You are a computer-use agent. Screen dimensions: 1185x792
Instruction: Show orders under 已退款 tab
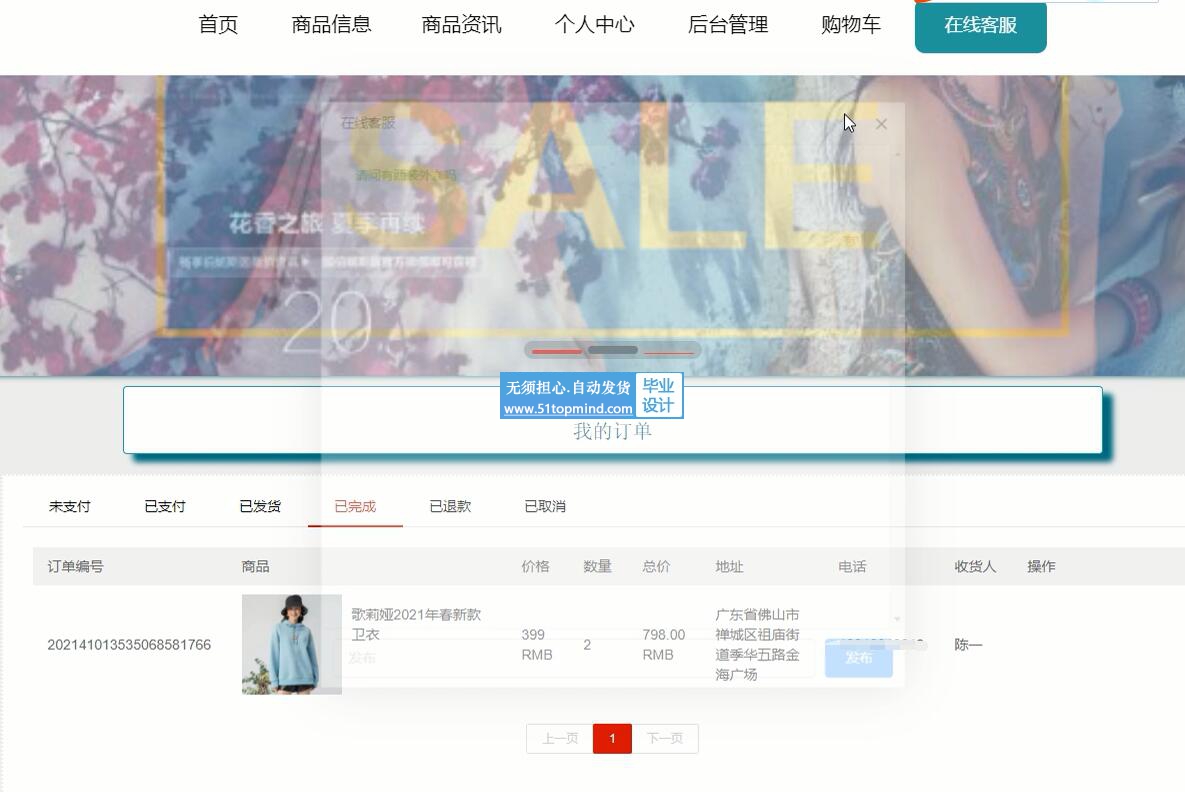(x=450, y=506)
